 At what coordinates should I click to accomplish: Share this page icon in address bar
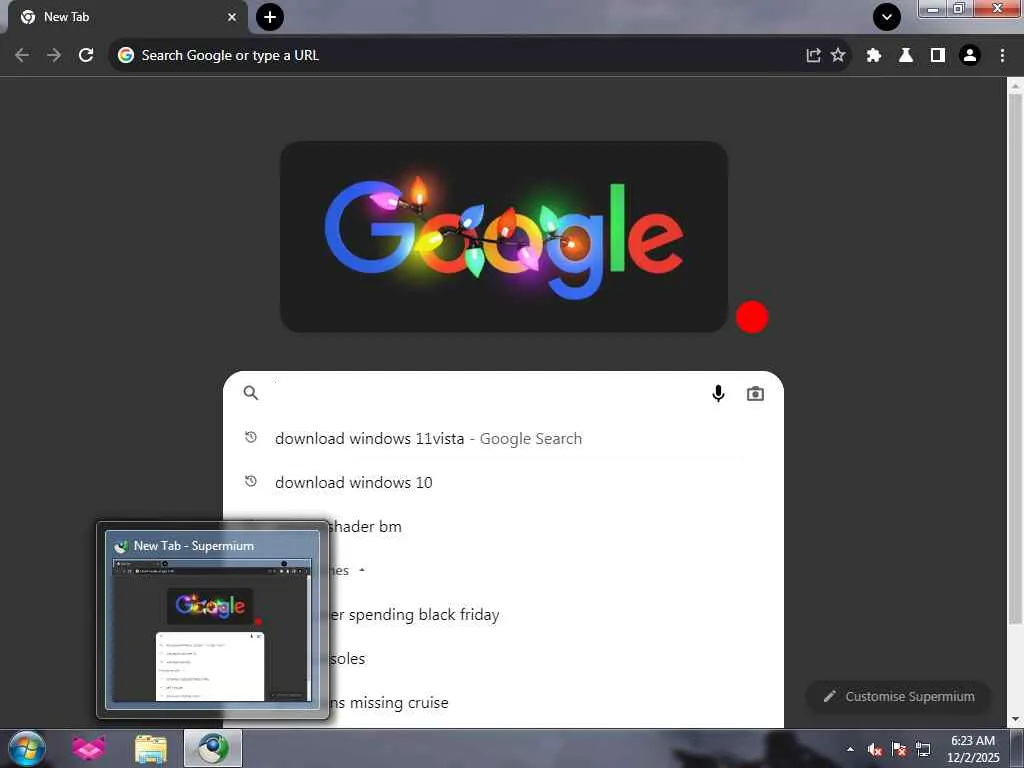point(813,55)
